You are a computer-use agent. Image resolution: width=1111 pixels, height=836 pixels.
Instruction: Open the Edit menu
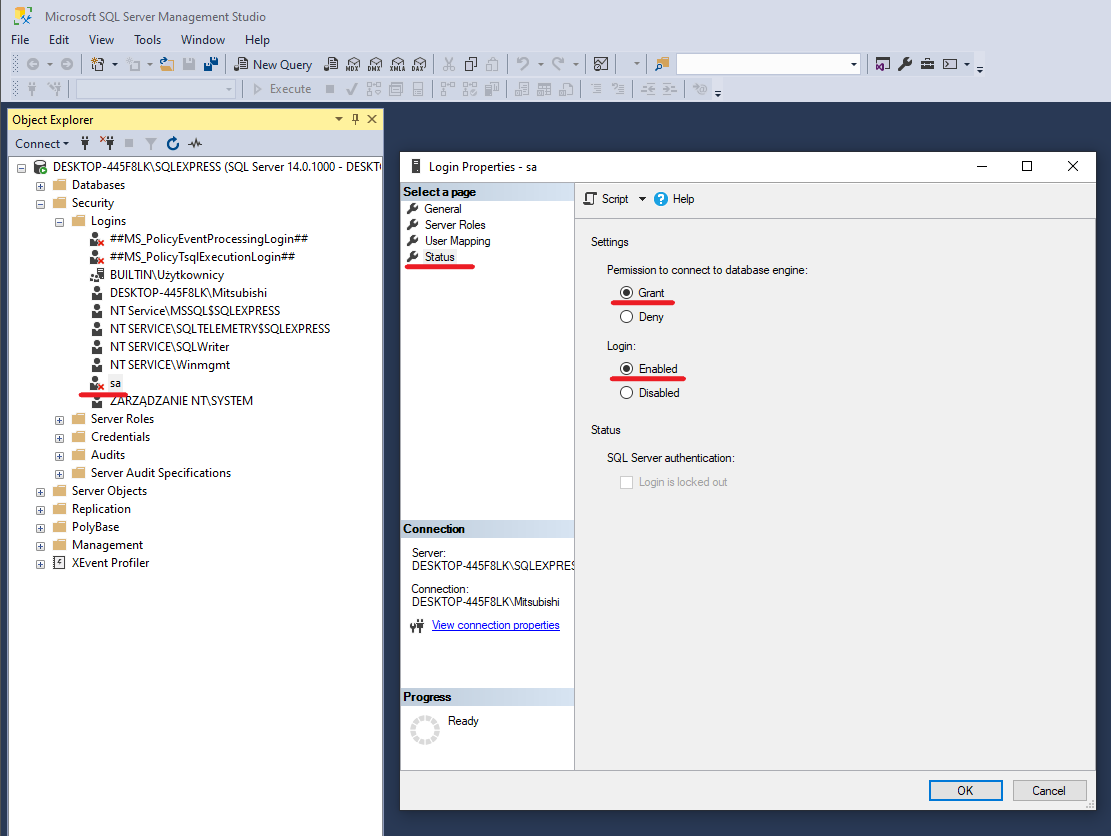coord(59,40)
